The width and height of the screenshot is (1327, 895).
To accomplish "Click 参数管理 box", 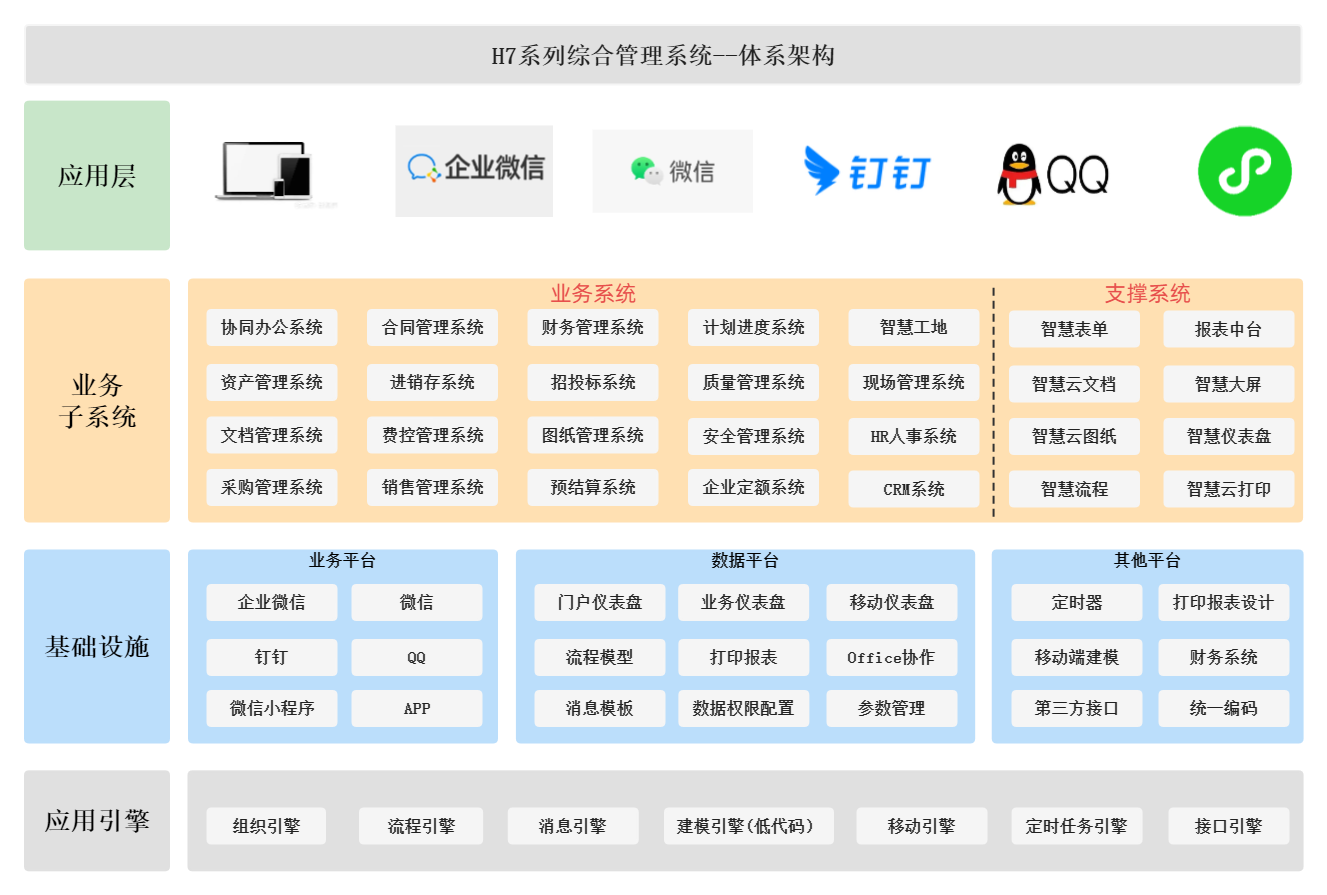I will 892,709.
